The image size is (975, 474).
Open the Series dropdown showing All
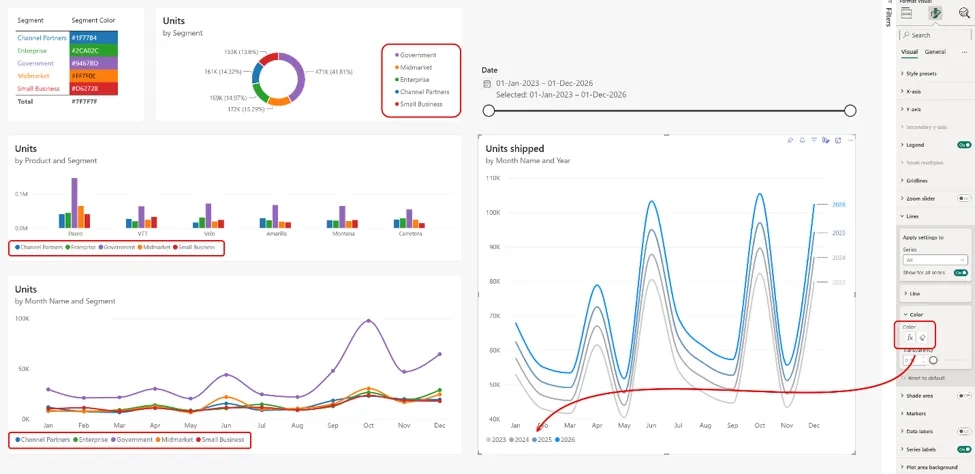[935, 259]
